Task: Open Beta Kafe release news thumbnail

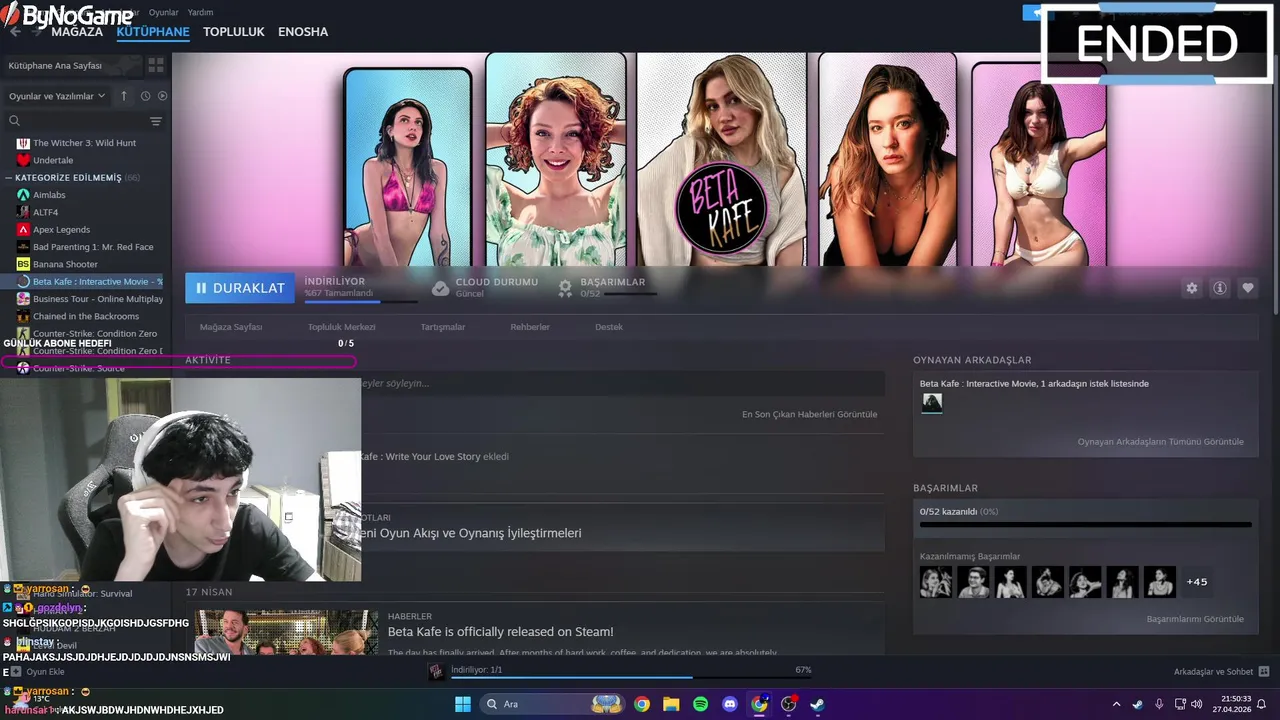Action: (286, 632)
